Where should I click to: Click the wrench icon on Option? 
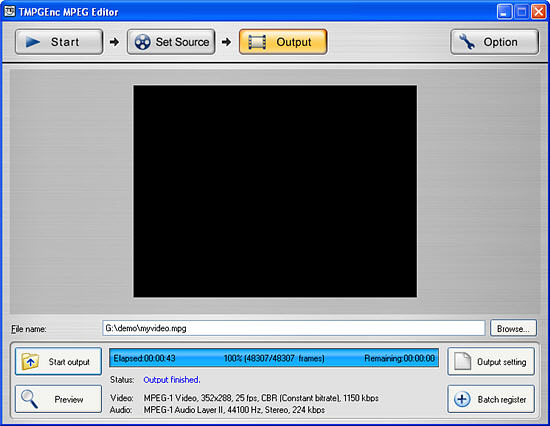[x=467, y=42]
